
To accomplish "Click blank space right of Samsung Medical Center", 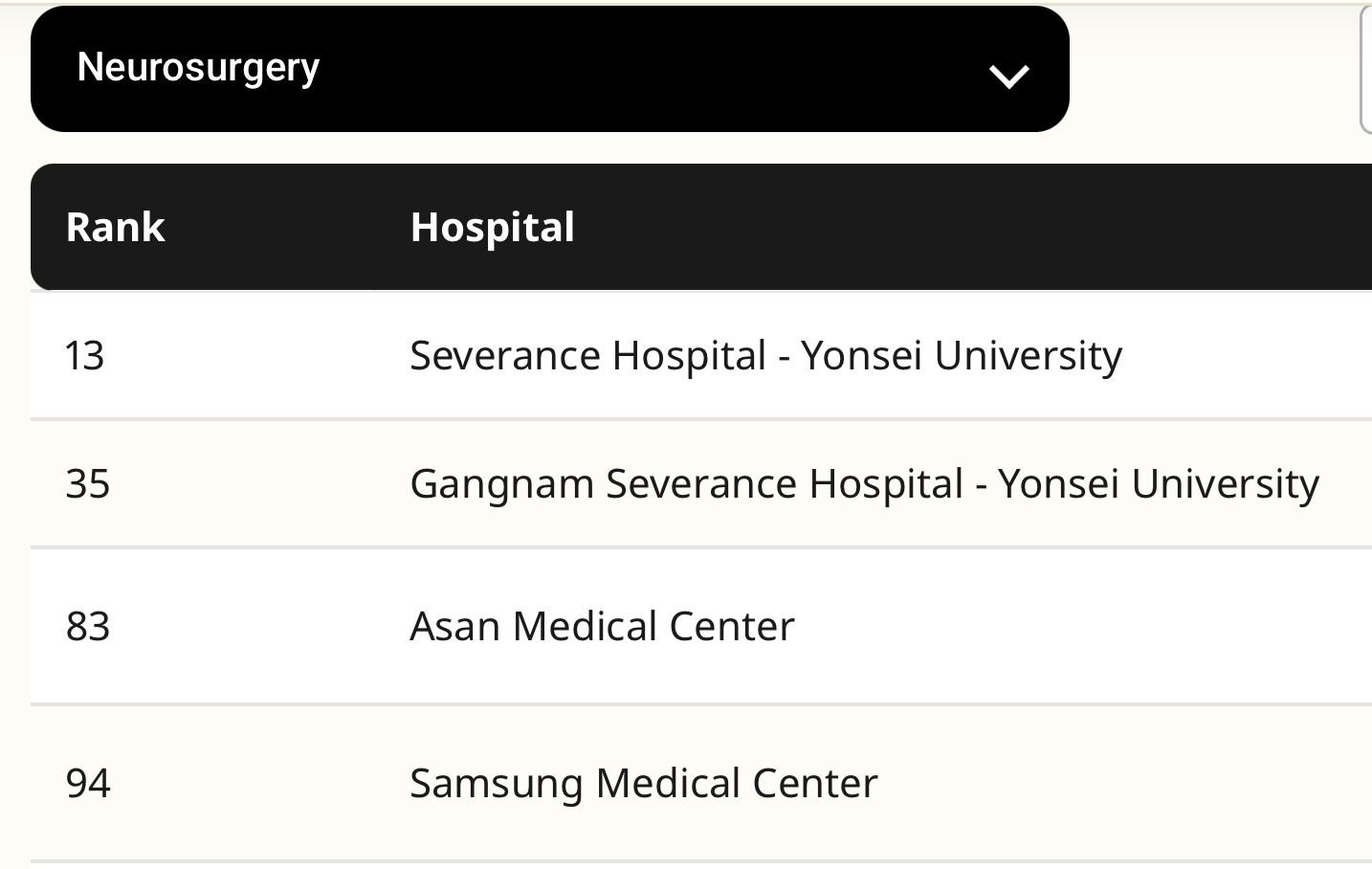I will (x=1100, y=784).
